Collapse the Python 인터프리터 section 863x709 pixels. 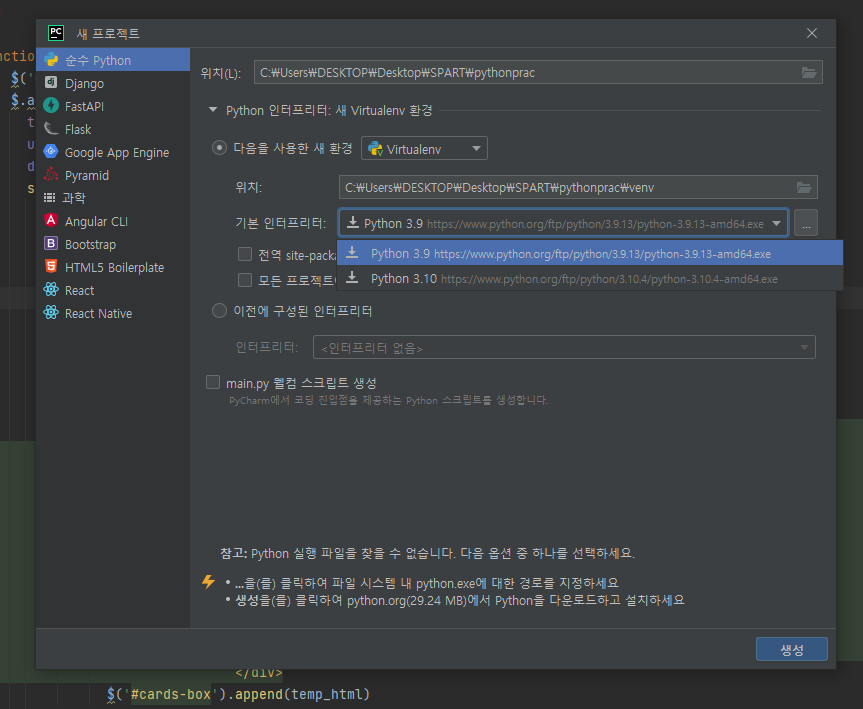click(x=213, y=110)
